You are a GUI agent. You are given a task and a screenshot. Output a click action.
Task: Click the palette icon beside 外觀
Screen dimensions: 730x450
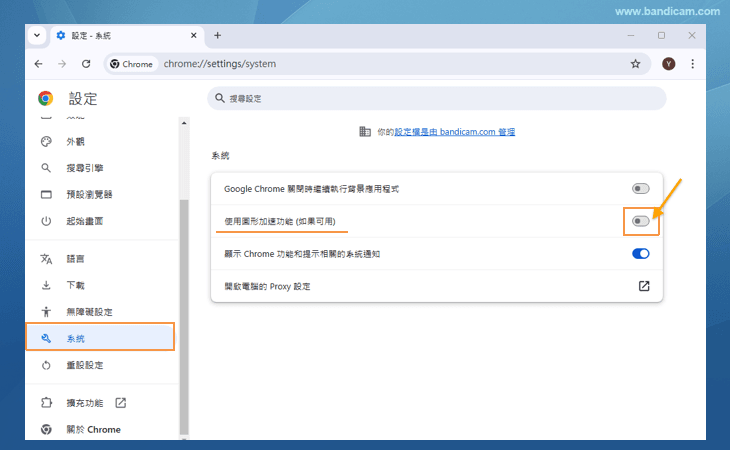coord(46,141)
